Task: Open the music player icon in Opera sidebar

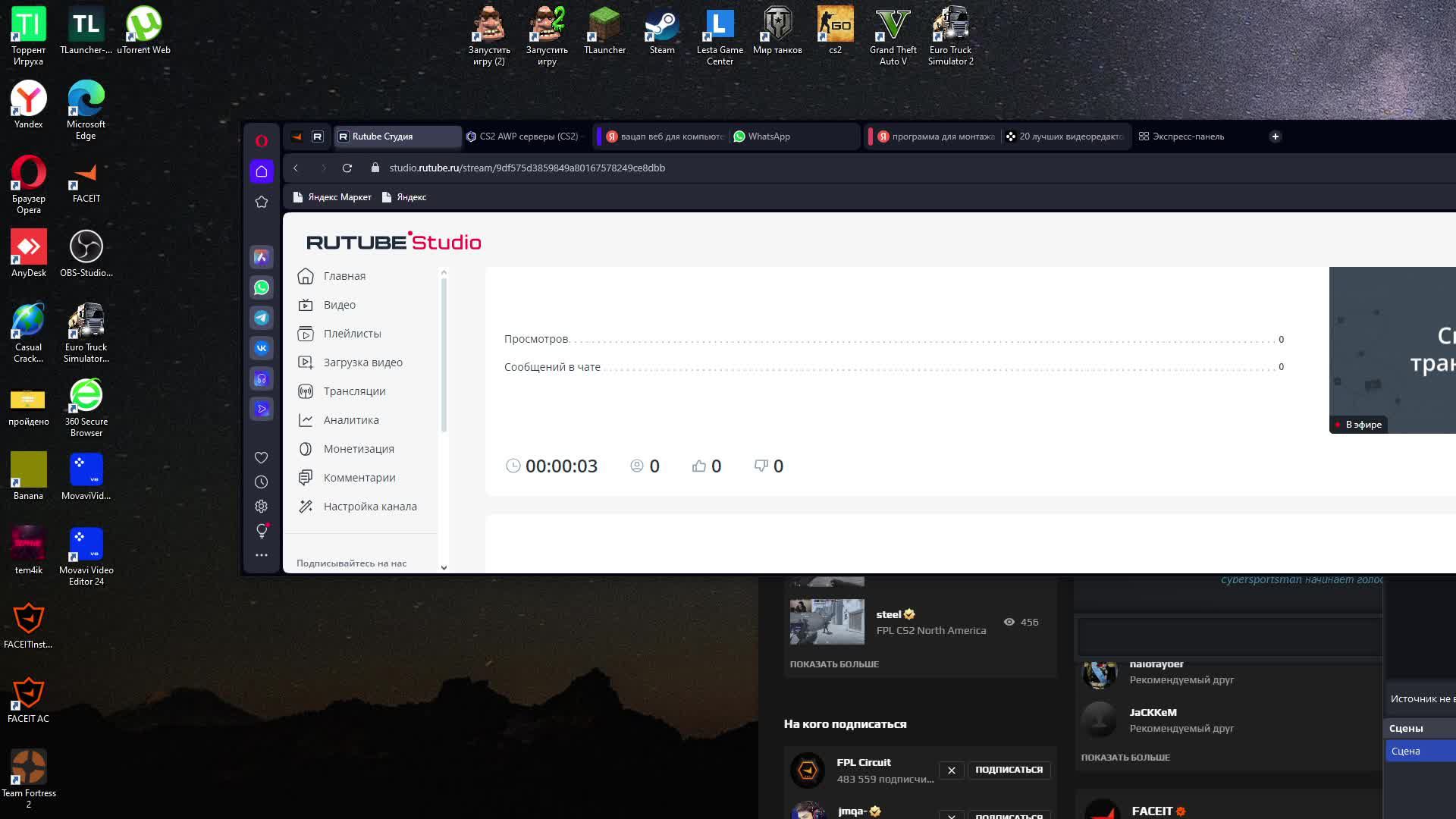Action: [262, 378]
